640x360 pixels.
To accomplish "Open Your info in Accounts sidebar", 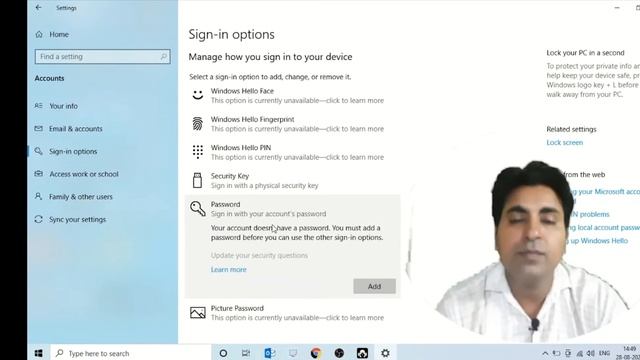I will (63, 106).
